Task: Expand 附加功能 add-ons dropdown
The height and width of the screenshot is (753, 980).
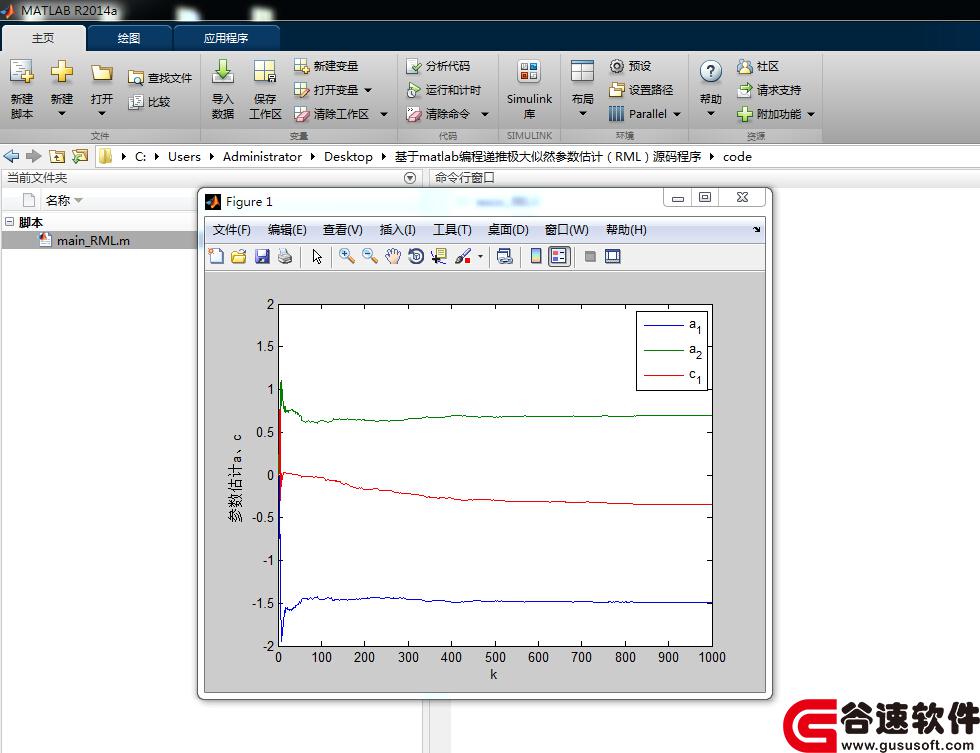Action: click(811, 114)
